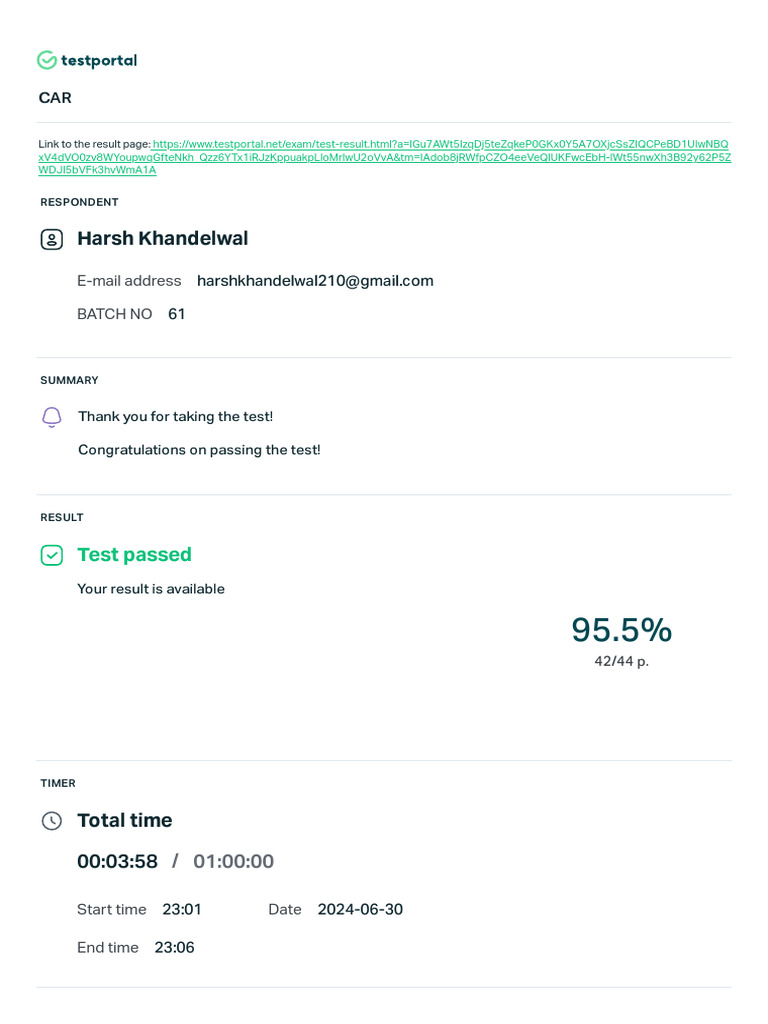
Task: Click the 'Thank you for taking the test' message
Action: (175, 417)
